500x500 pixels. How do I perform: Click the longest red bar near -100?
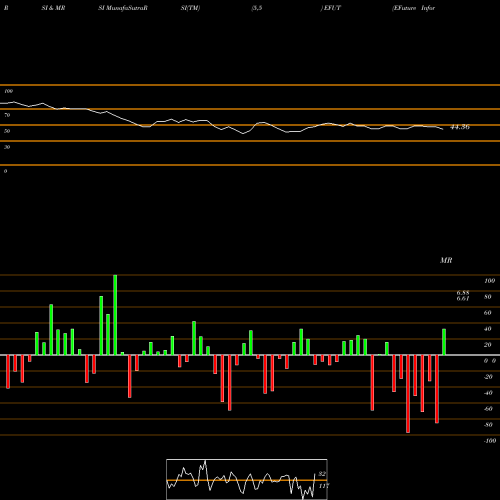click(x=408, y=394)
